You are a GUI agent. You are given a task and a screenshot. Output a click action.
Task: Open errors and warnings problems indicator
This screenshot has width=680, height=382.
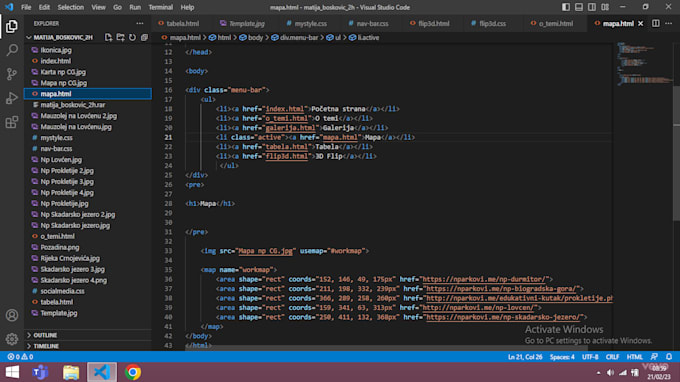(x=20, y=357)
